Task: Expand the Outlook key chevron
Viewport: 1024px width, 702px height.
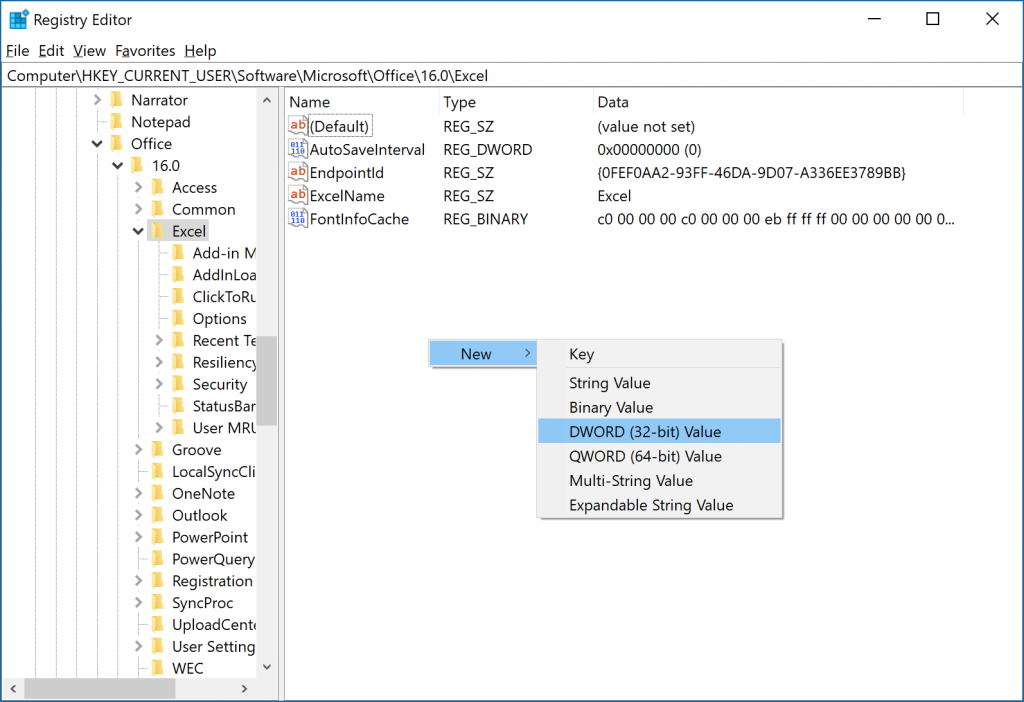Action: pyautogui.click(x=138, y=515)
